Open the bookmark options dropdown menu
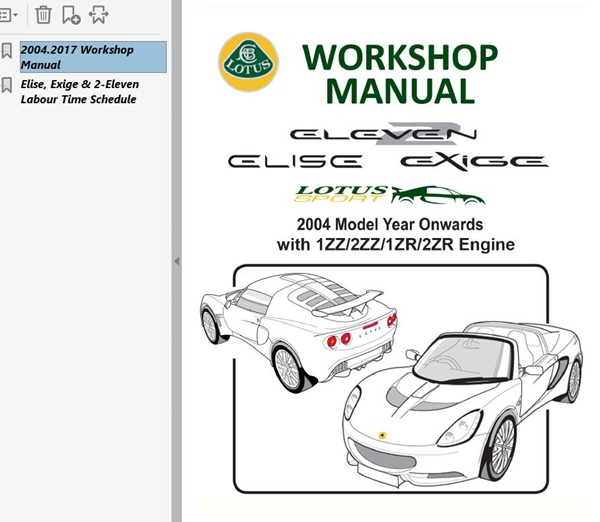Viewport: 600px width, 522px height. (x=8, y=15)
